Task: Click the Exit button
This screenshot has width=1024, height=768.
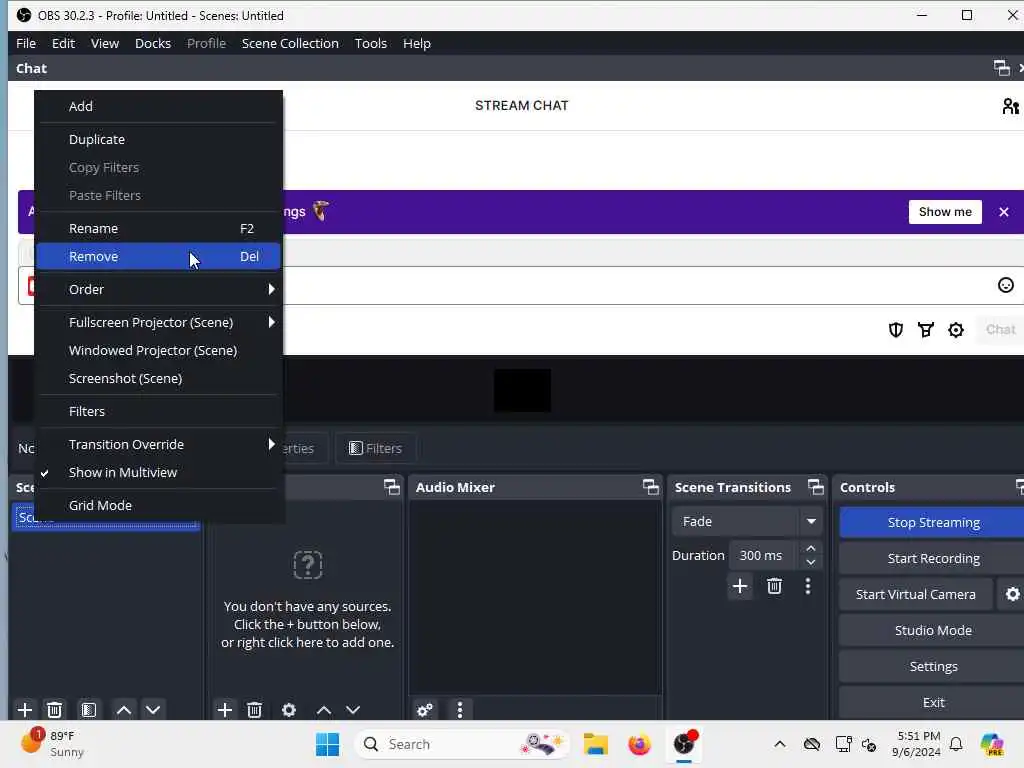Action: 933,702
